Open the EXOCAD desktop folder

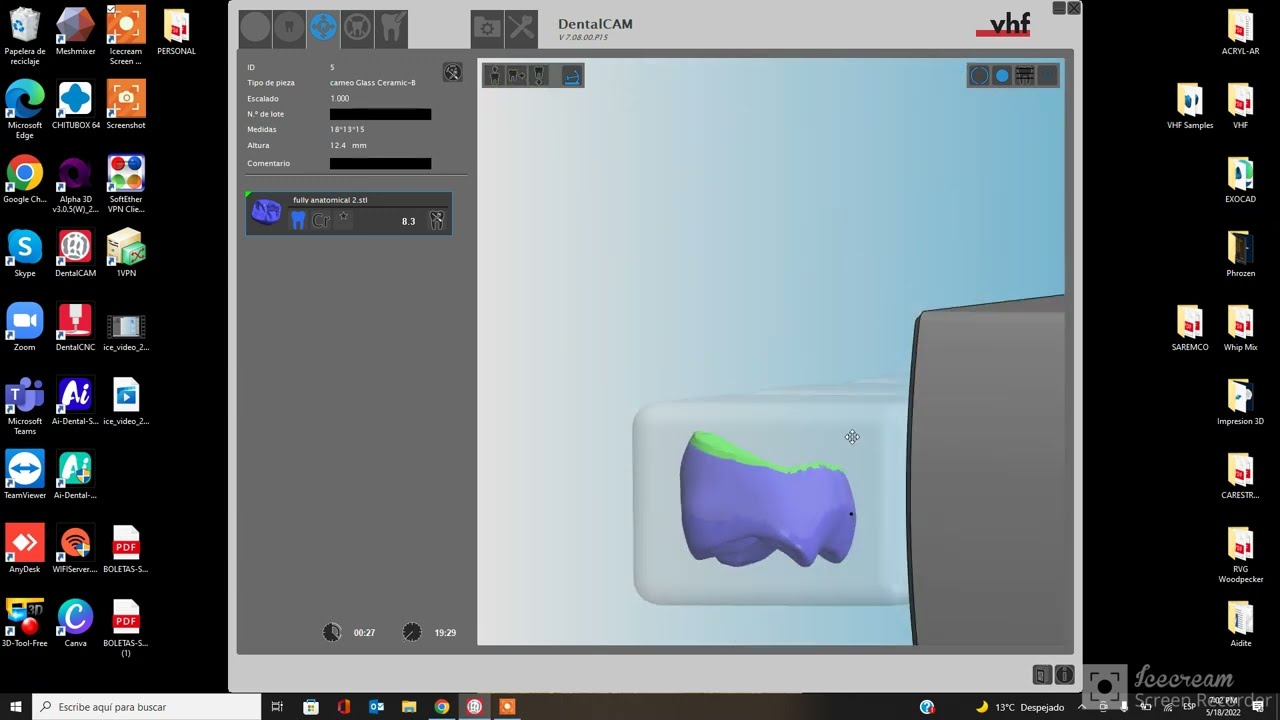tap(1240, 180)
